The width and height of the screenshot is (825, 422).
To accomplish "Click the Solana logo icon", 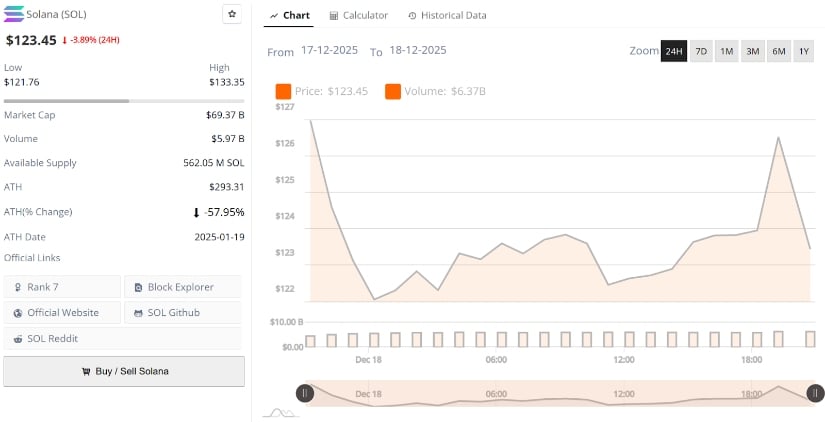I will pyautogui.click(x=16, y=15).
